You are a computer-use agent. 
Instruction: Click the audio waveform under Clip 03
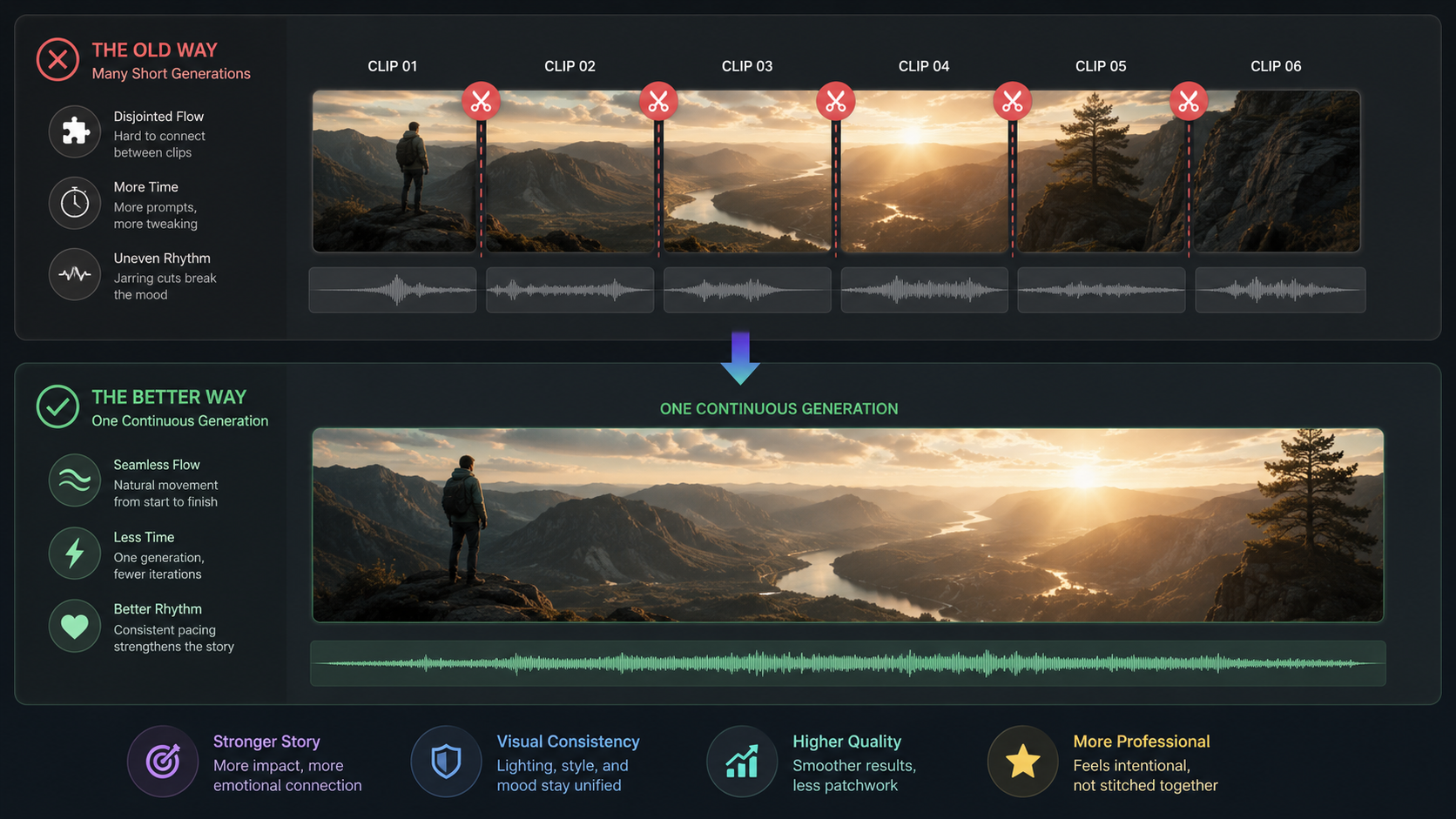(x=747, y=290)
